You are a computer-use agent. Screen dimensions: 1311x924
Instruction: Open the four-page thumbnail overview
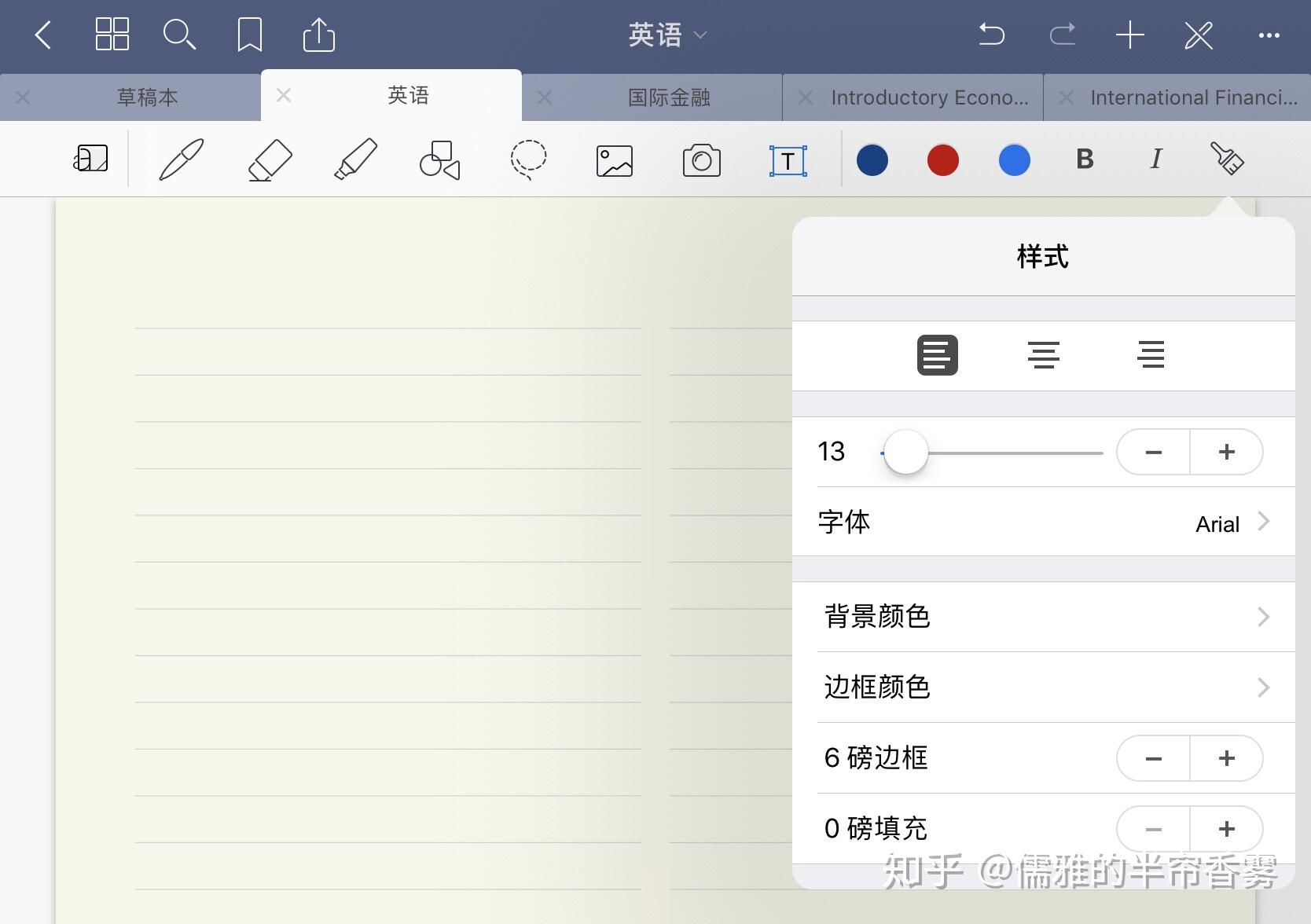coord(112,35)
